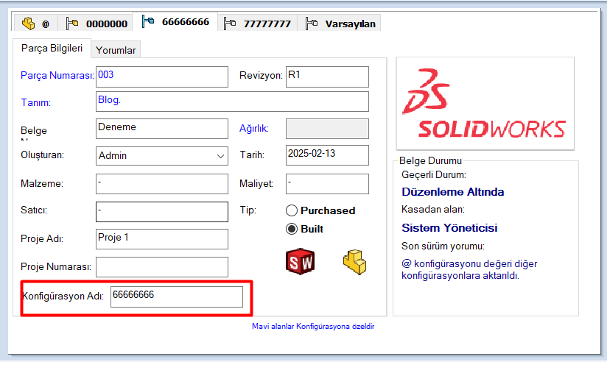Click the yellow part icon on @ tab
This screenshot has width=610, height=365.
click(28, 23)
